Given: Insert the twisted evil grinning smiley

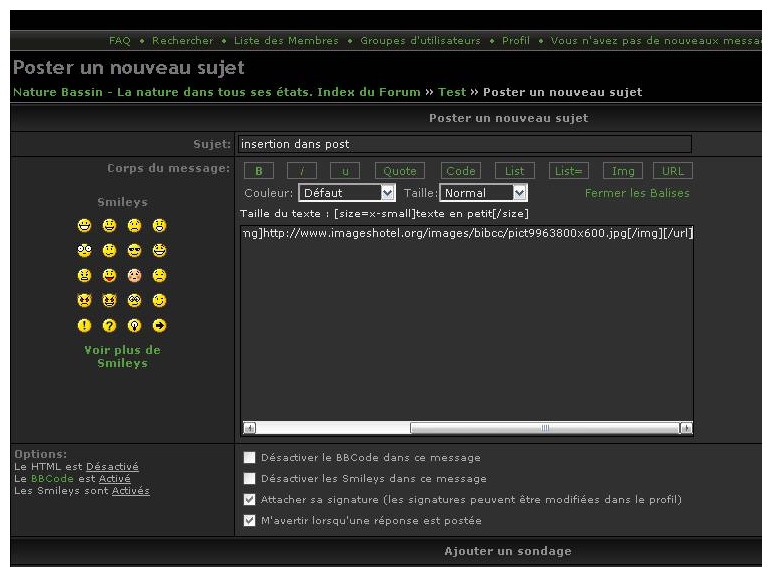Looking at the screenshot, I should [x=109, y=300].
